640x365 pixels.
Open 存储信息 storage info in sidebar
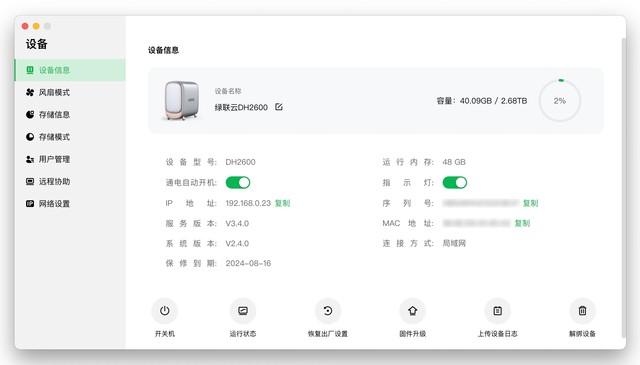[x=70, y=115]
